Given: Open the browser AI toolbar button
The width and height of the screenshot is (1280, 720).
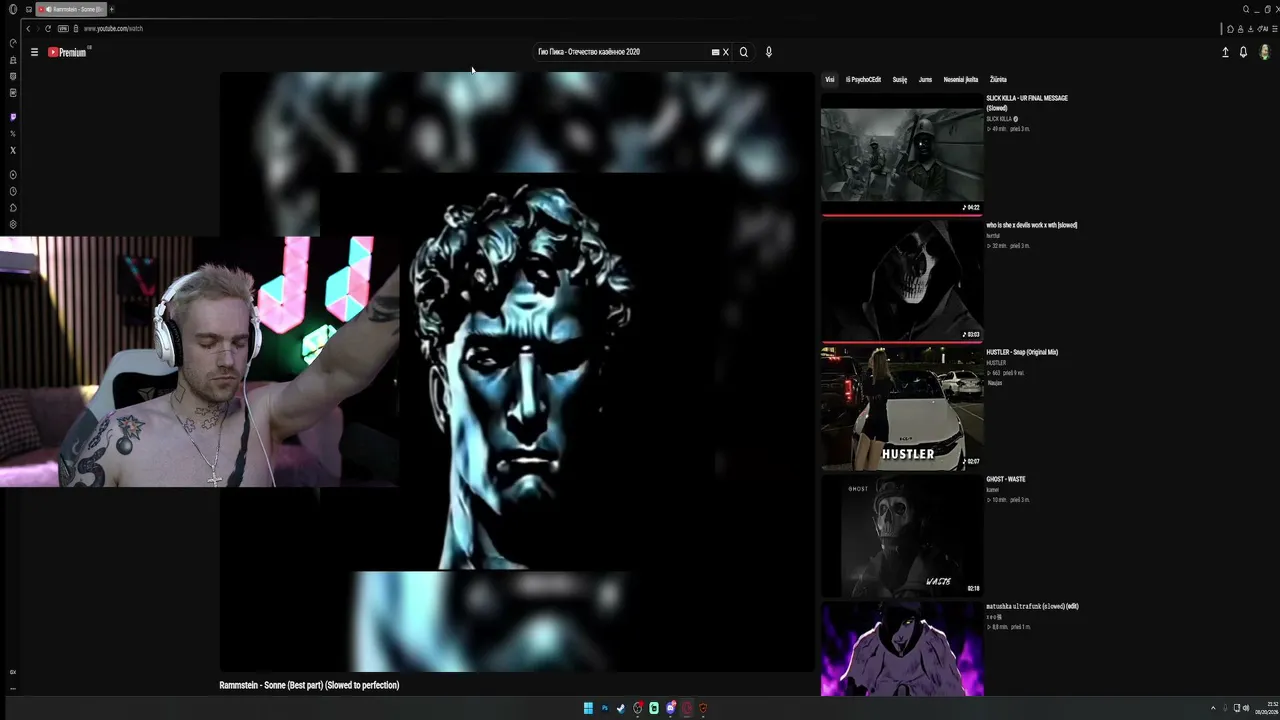Looking at the screenshot, I should [1264, 29].
